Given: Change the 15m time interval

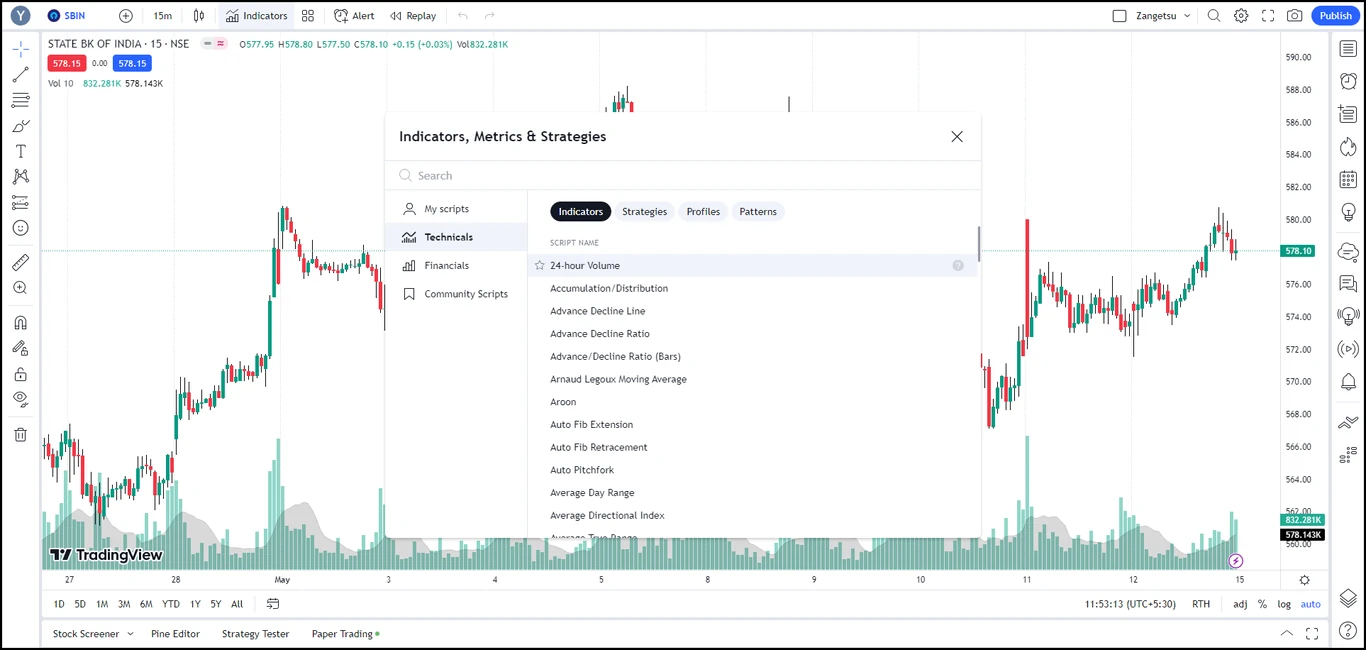Looking at the screenshot, I should tap(162, 16).
